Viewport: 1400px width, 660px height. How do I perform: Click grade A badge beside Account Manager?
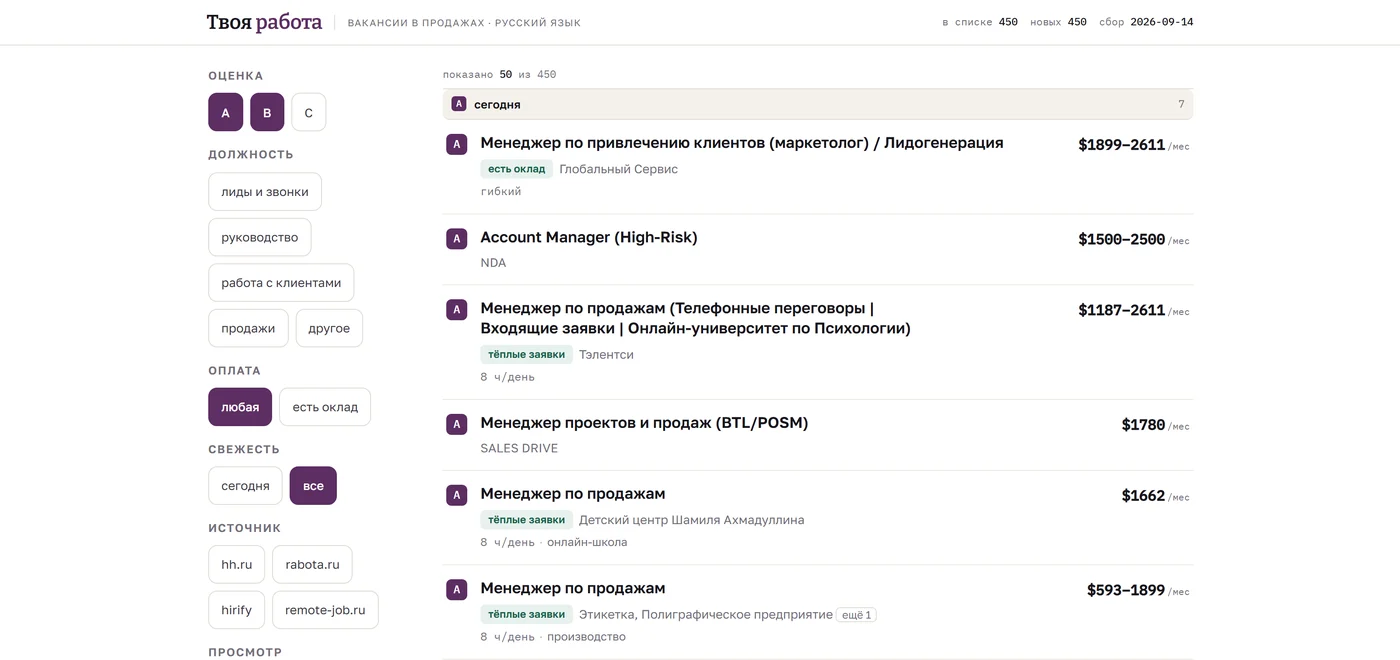click(457, 239)
